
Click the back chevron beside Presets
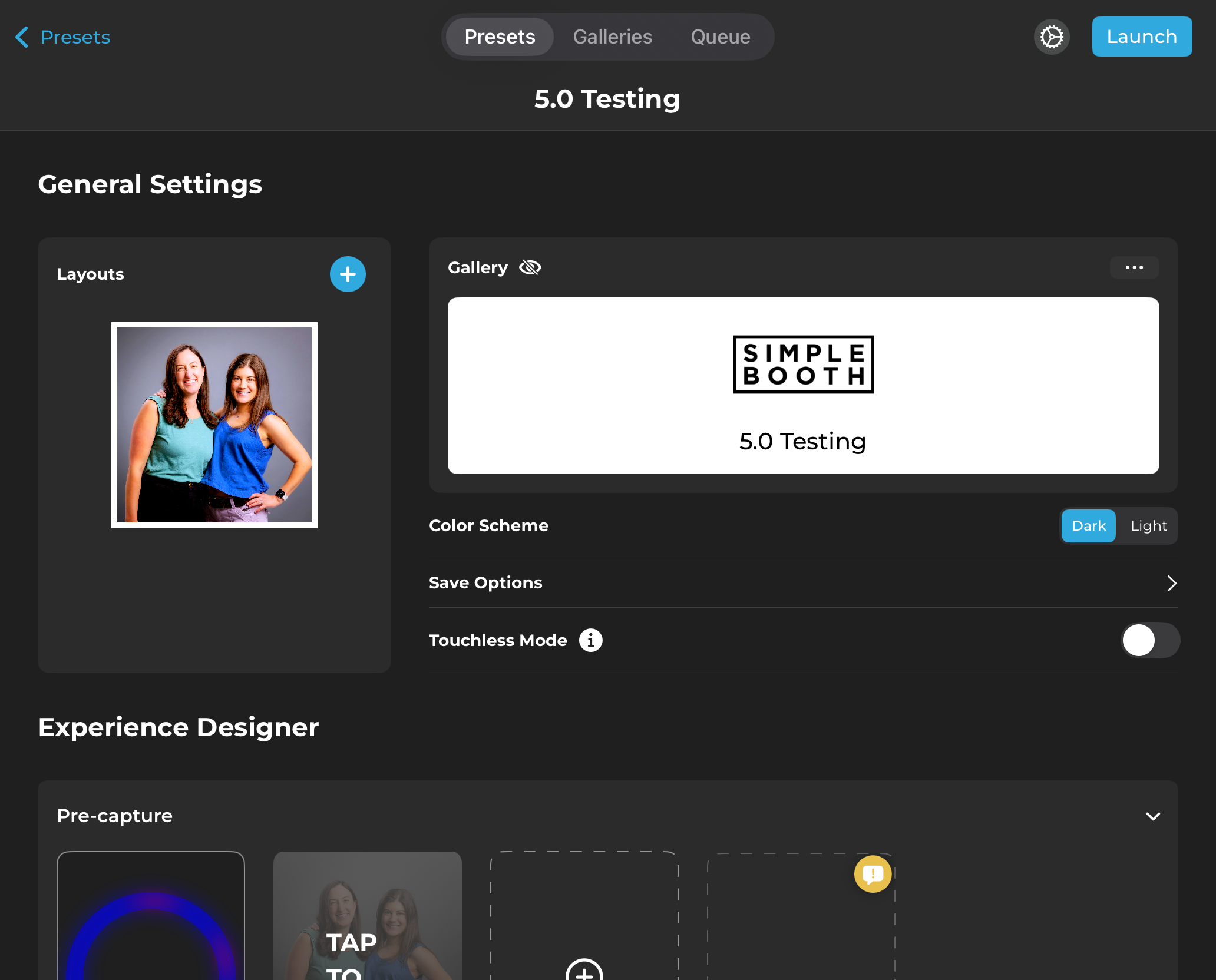[x=22, y=37]
